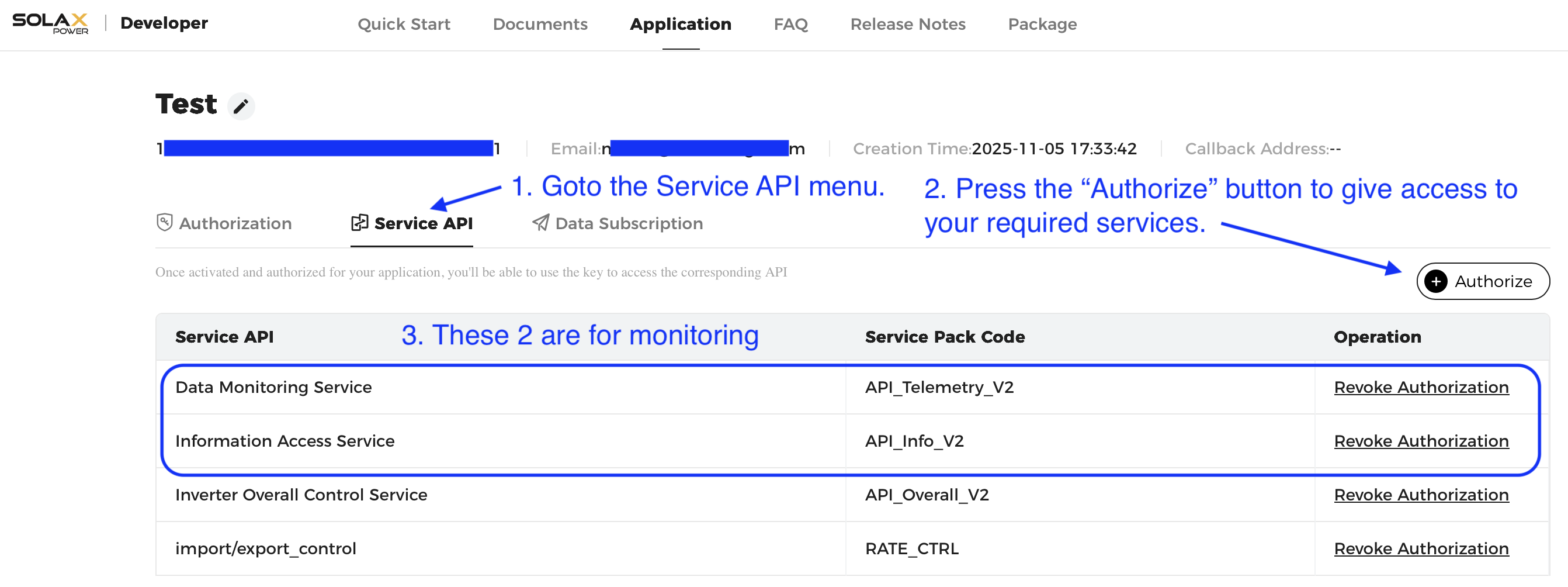Open the Quick Start page
The height and width of the screenshot is (587, 1568).
click(404, 25)
